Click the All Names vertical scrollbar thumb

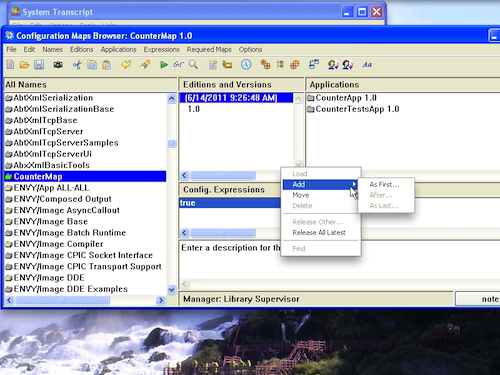pos(171,144)
